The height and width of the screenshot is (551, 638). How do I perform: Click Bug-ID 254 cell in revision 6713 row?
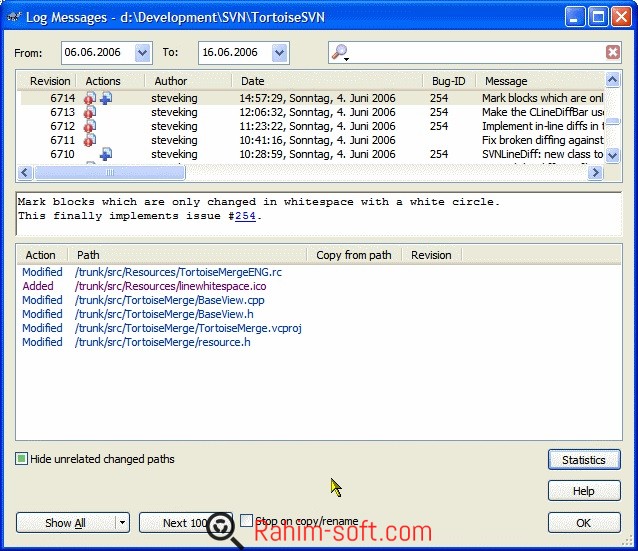point(439,112)
